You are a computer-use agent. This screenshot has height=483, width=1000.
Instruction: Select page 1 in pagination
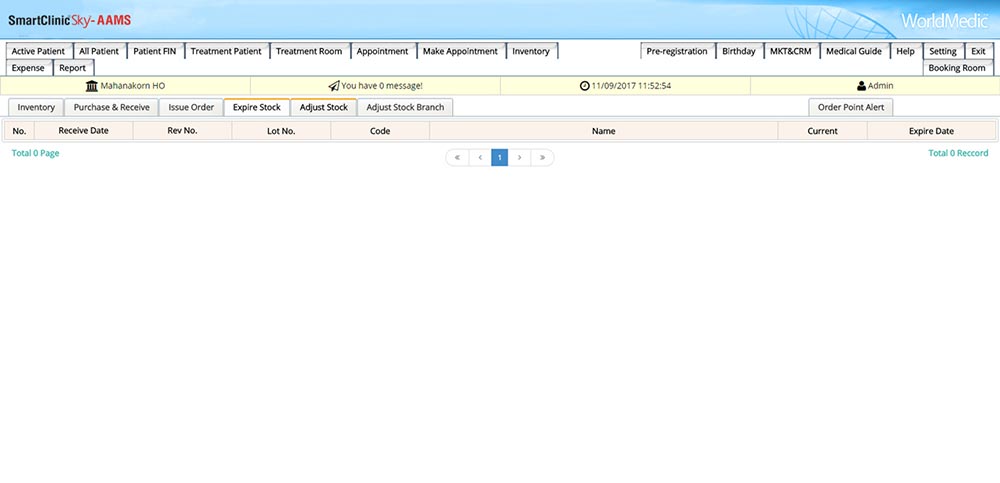pos(499,157)
